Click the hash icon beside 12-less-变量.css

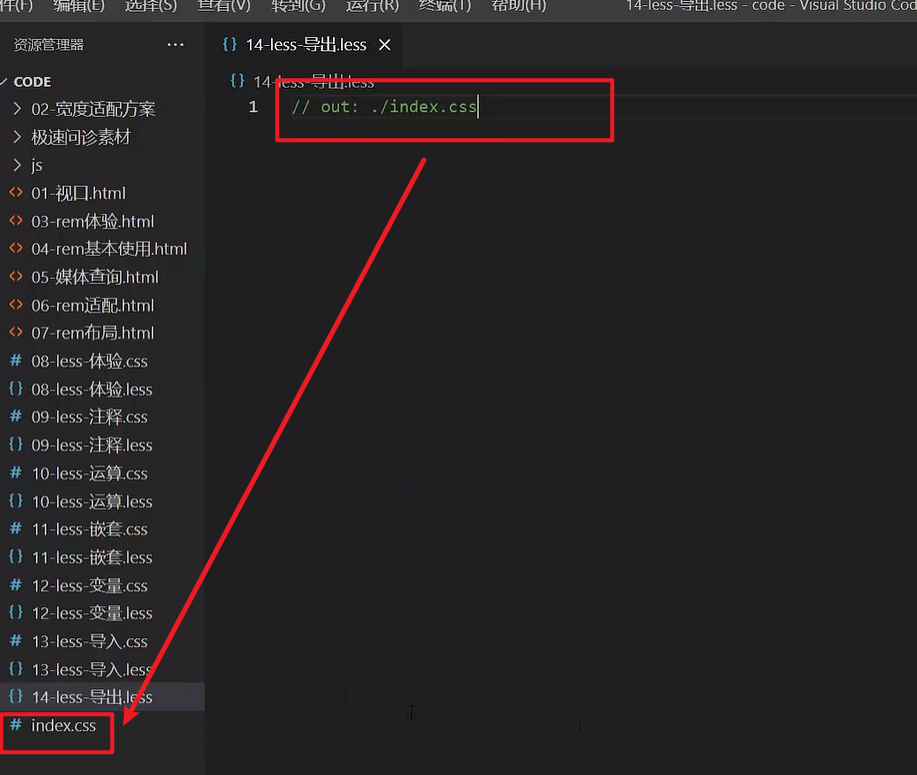pos(15,585)
